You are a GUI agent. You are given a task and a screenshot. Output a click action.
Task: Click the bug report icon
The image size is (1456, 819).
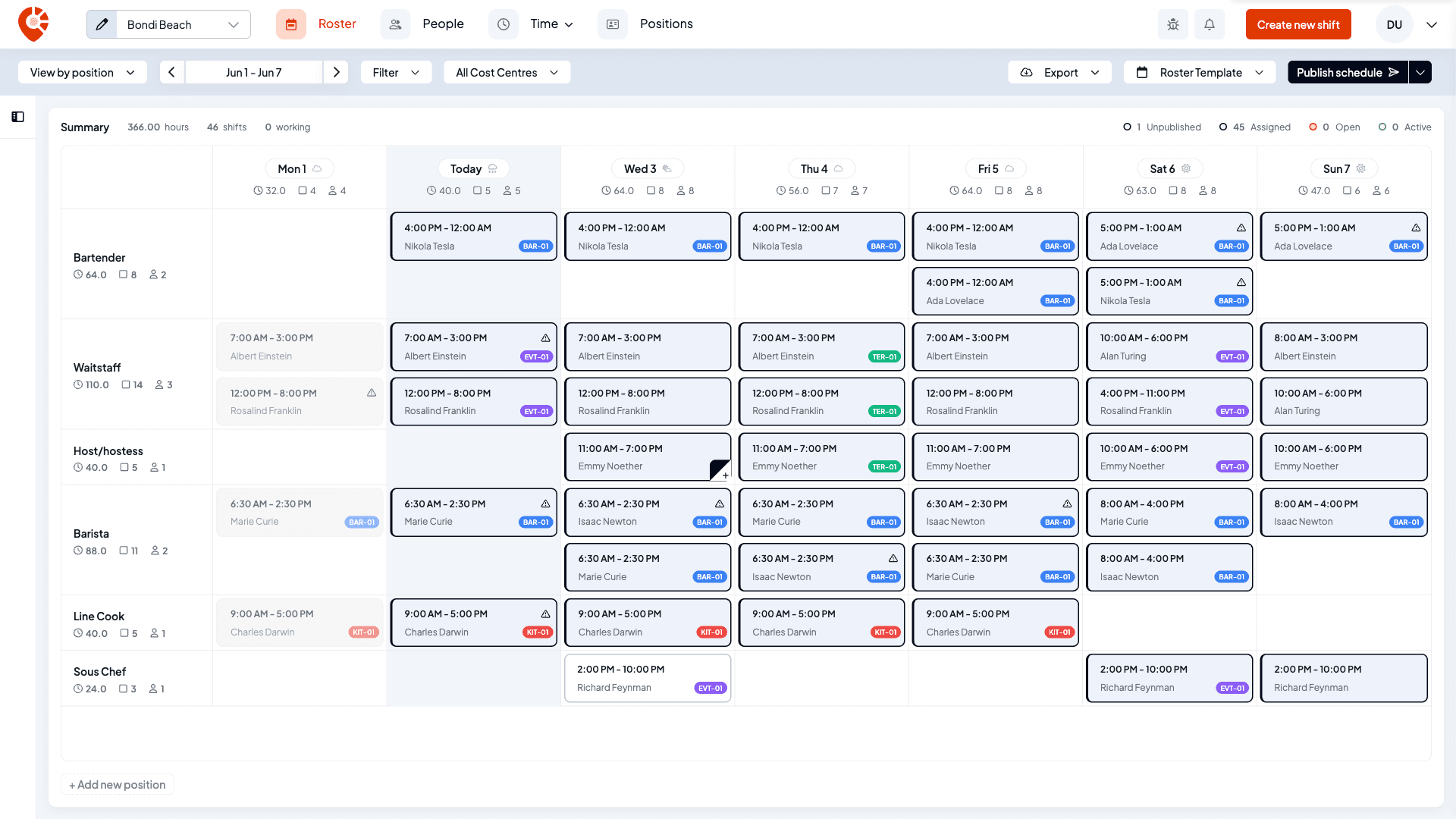tap(1173, 24)
